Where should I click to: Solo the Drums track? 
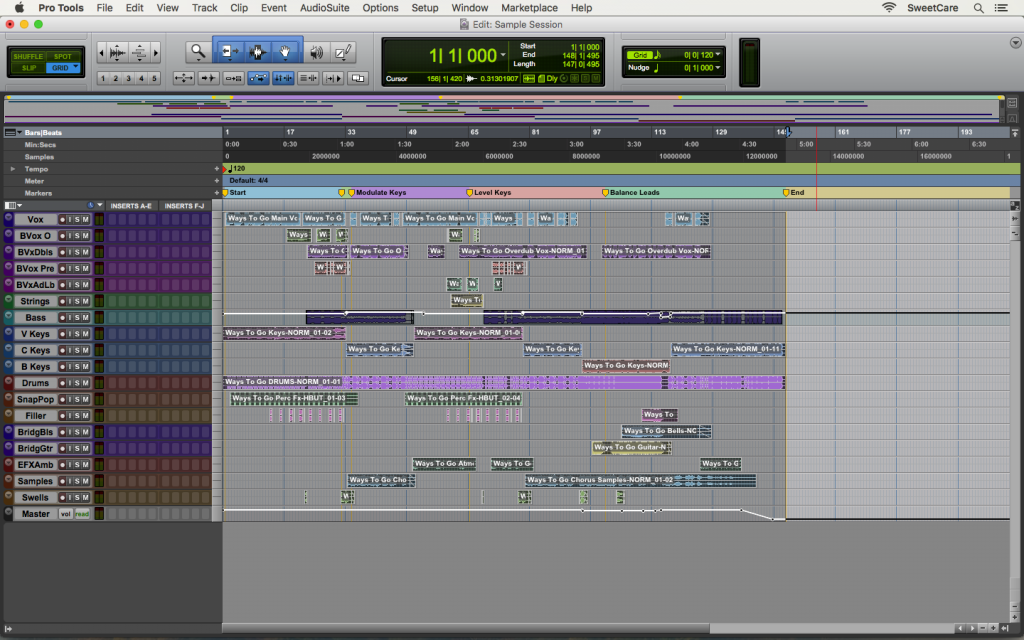(x=78, y=382)
